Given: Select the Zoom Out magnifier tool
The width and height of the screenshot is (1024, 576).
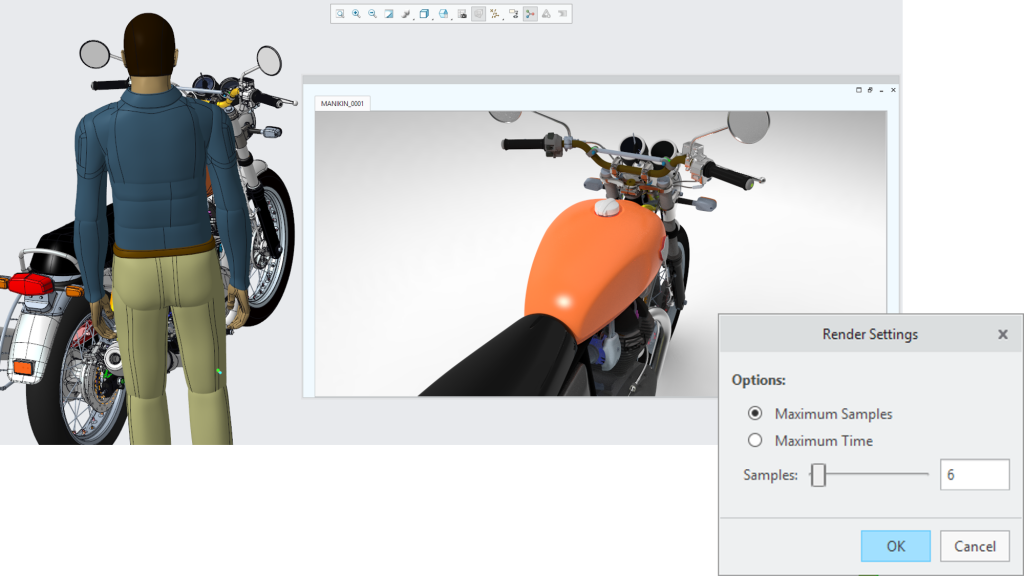Looking at the screenshot, I should pos(372,14).
